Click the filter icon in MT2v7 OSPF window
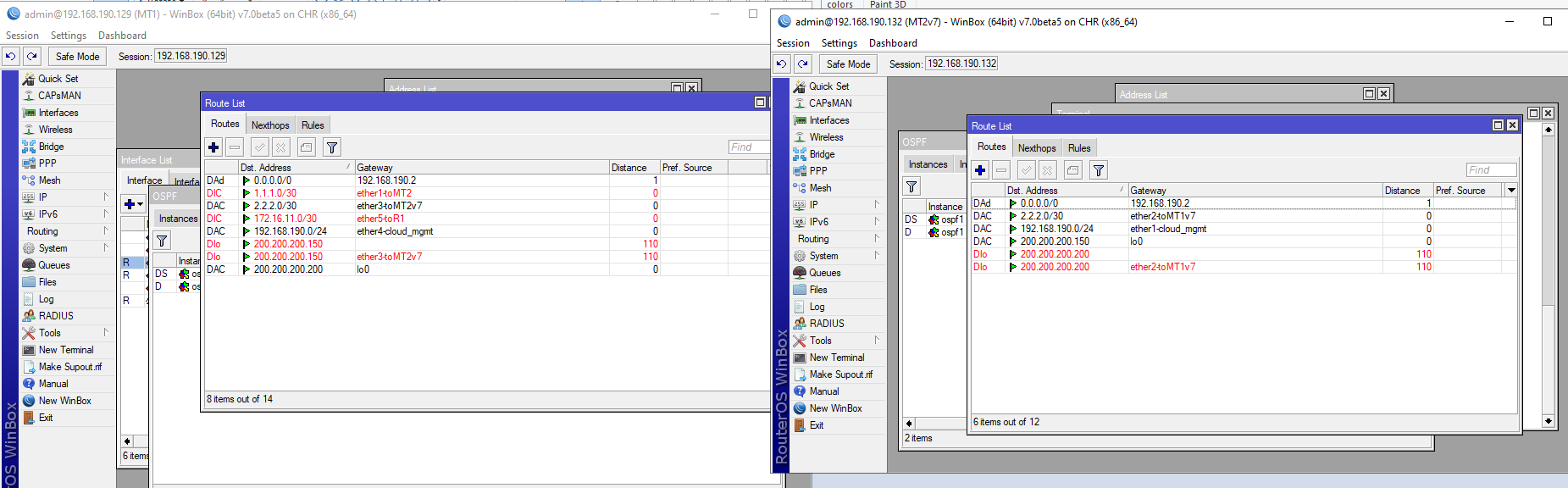Screen dimensions: 1568x488 911,186
